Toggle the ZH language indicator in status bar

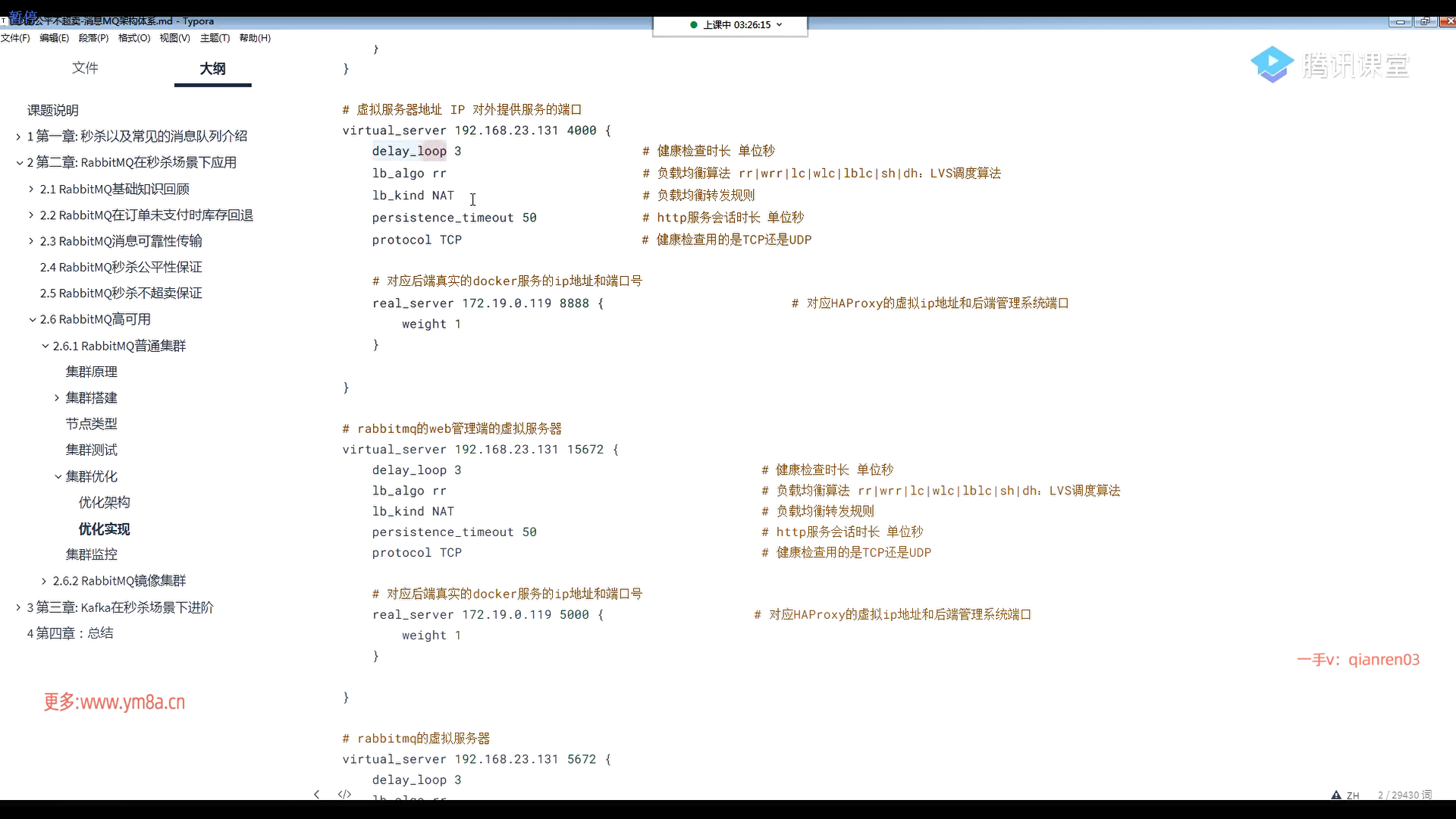(1353, 795)
